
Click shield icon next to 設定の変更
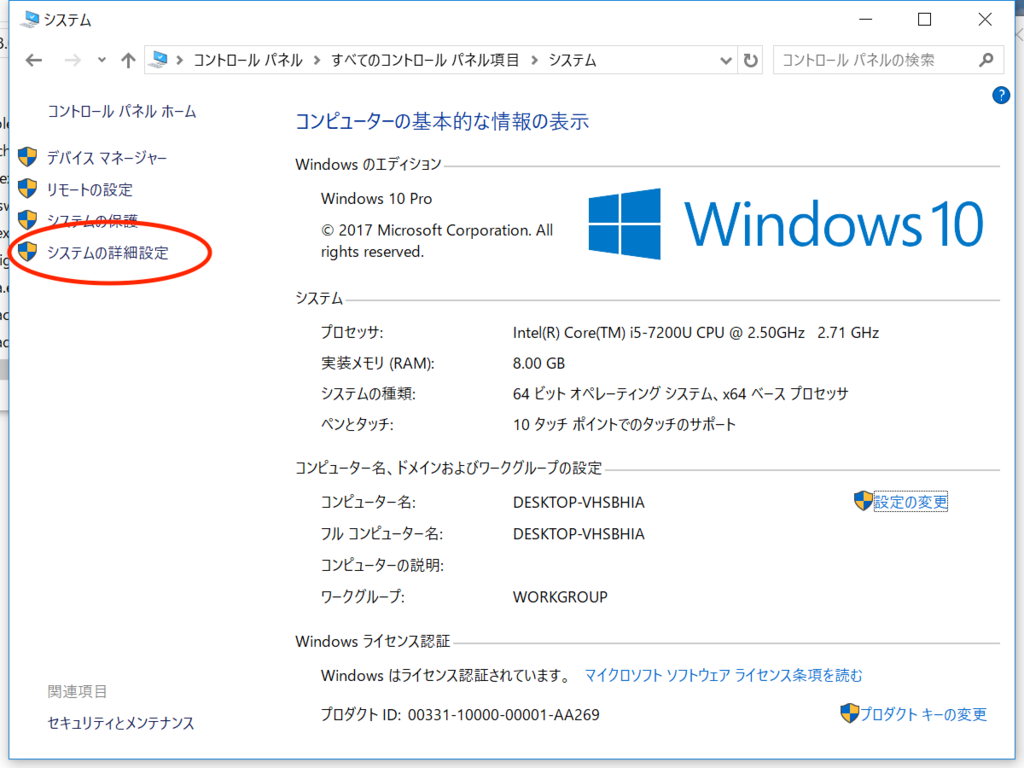(x=863, y=501)
